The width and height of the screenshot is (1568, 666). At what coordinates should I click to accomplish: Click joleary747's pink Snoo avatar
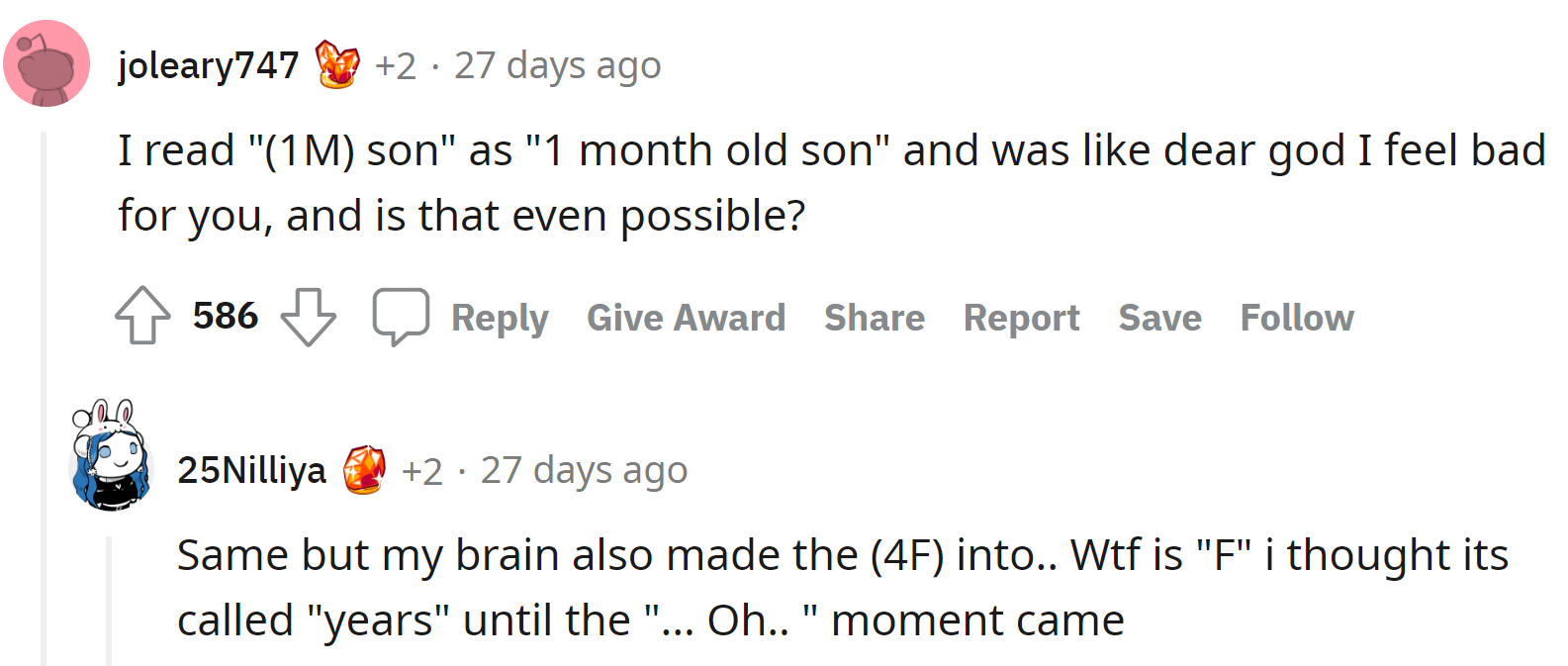tap(46, 61)
